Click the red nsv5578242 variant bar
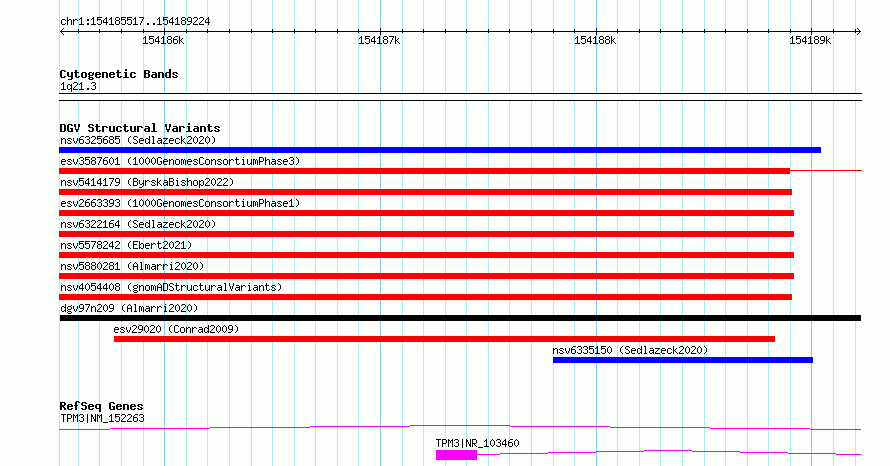Viewport: 890px width, 466px height. (426, 255)
